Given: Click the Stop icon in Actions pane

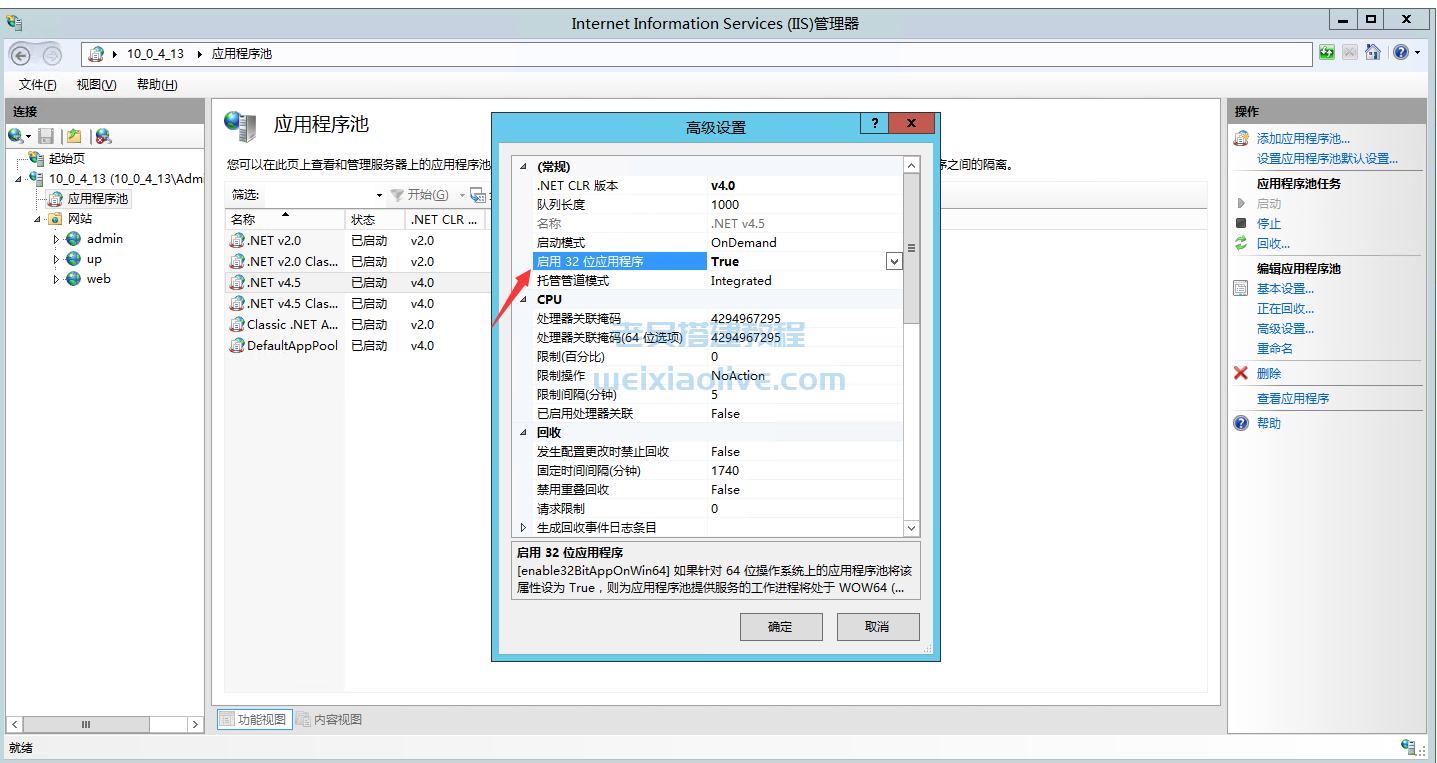Looking at the screenshot, I should click(1241, 223).
